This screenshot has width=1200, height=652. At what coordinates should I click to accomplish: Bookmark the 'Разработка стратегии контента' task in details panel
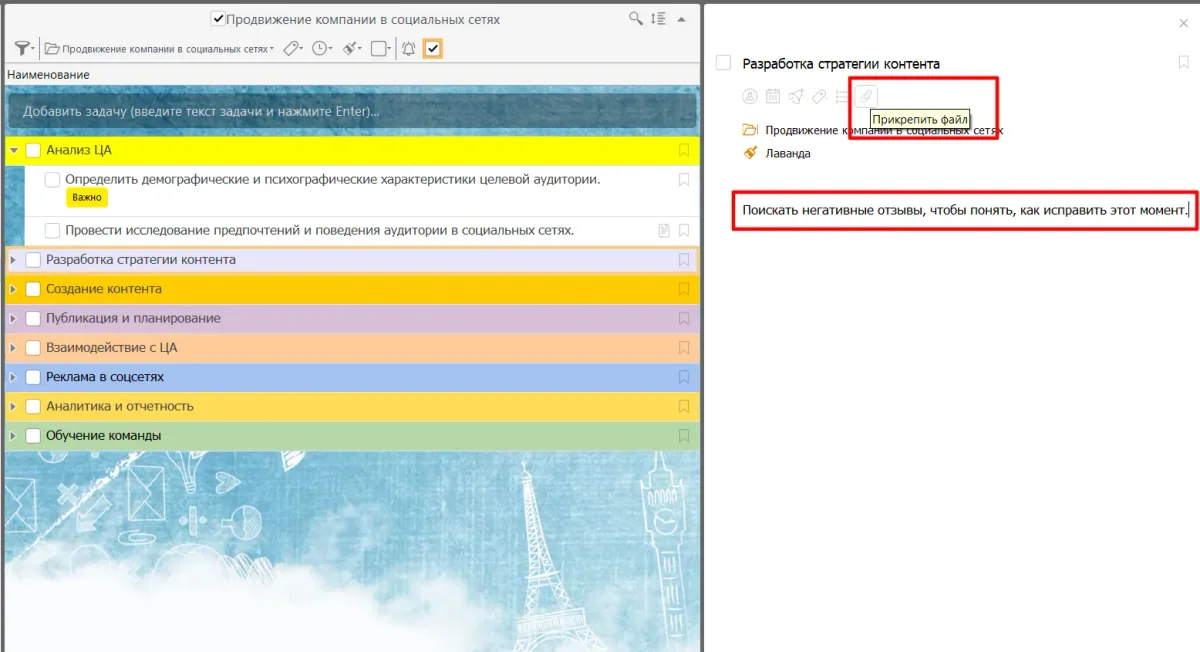[x=1184, y=63]
